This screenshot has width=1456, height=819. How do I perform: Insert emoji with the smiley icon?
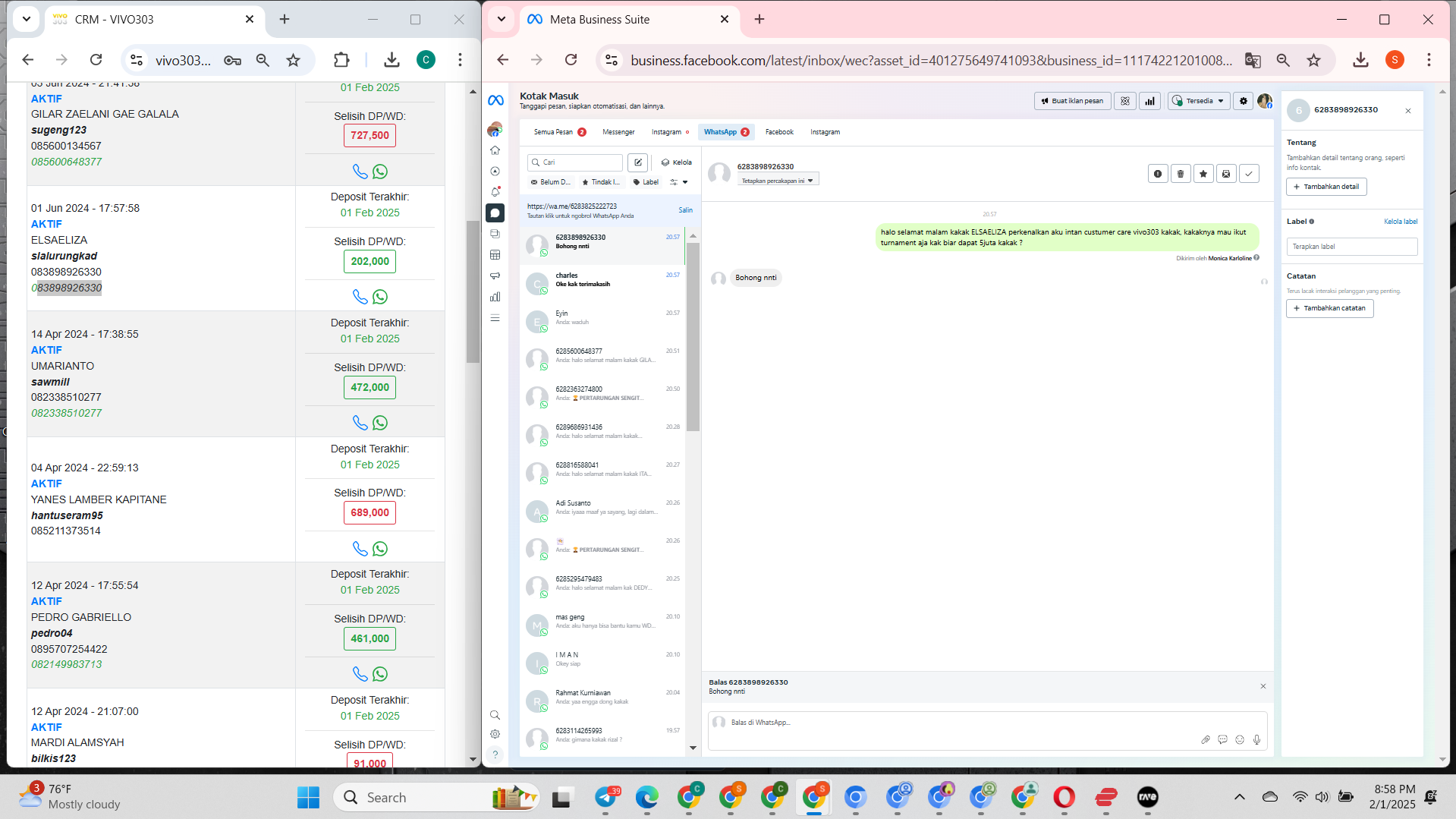tap(1240, 739)
